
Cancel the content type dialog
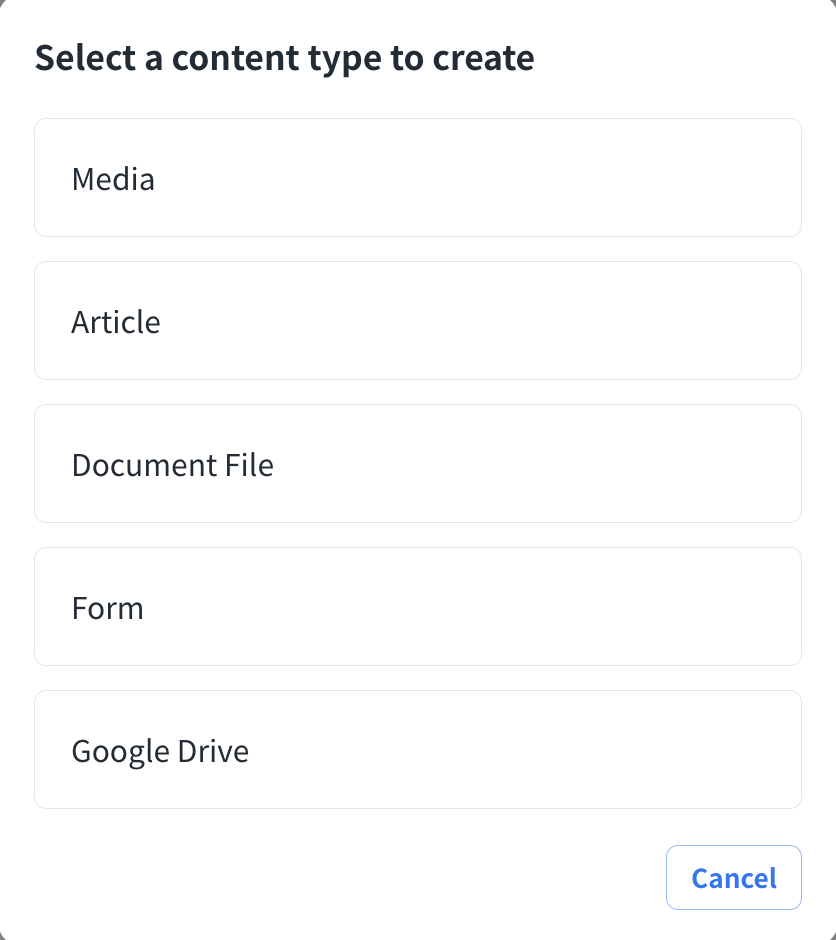click(x=733, y=878)
